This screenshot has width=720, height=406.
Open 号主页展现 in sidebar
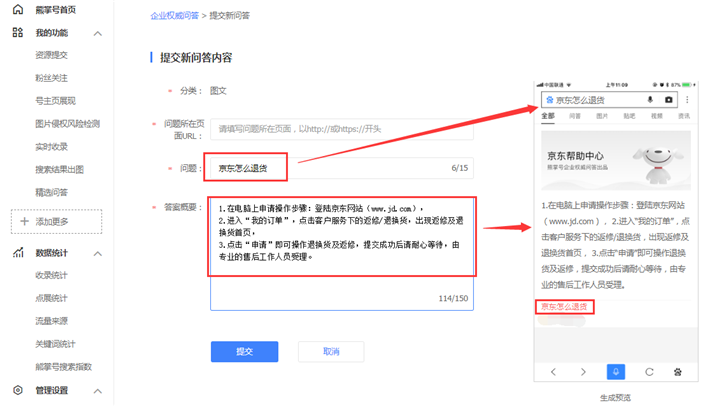56,101
